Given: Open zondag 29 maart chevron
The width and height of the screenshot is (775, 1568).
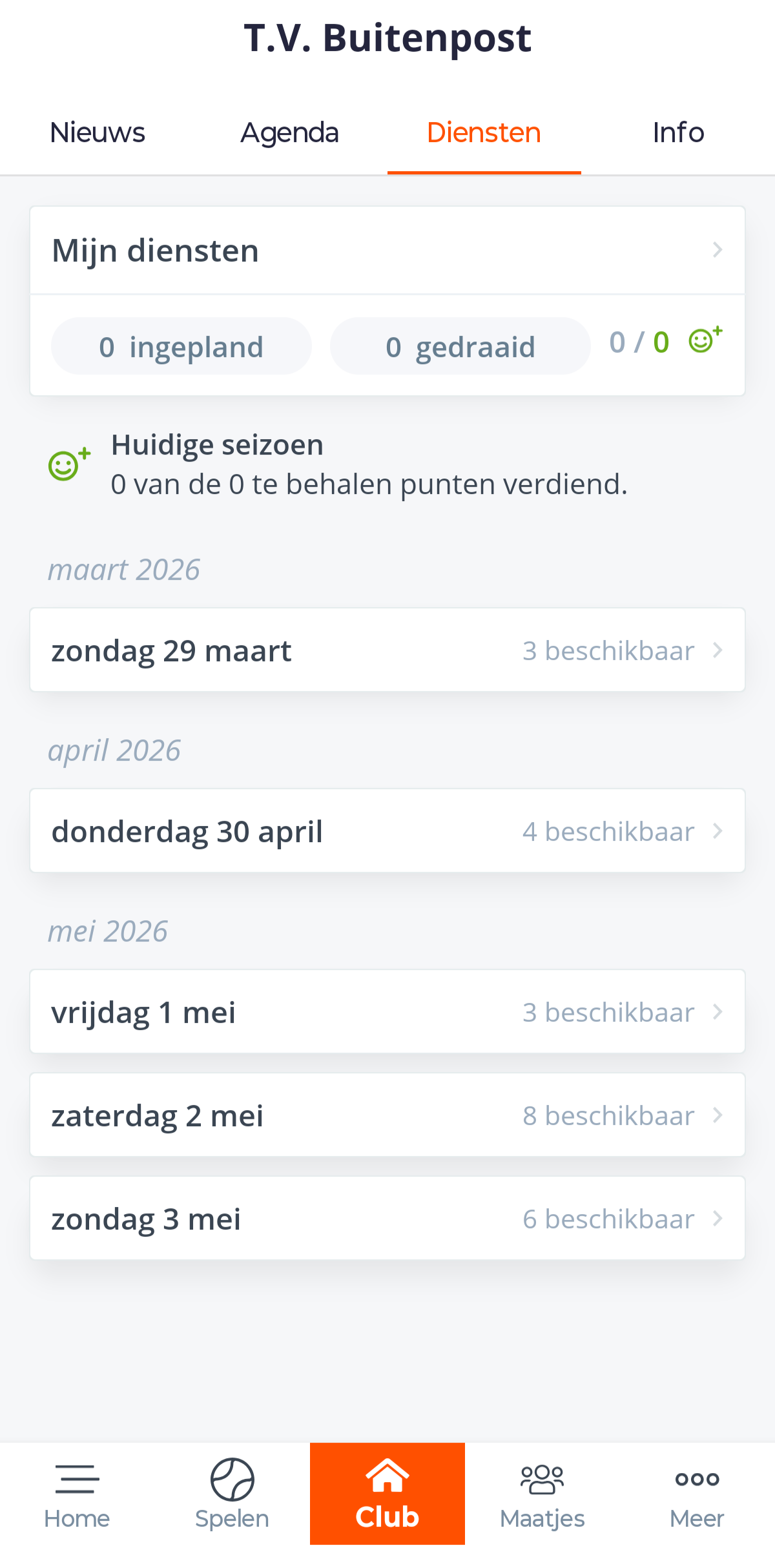Looking at the screenshot, I should [717, 650].
